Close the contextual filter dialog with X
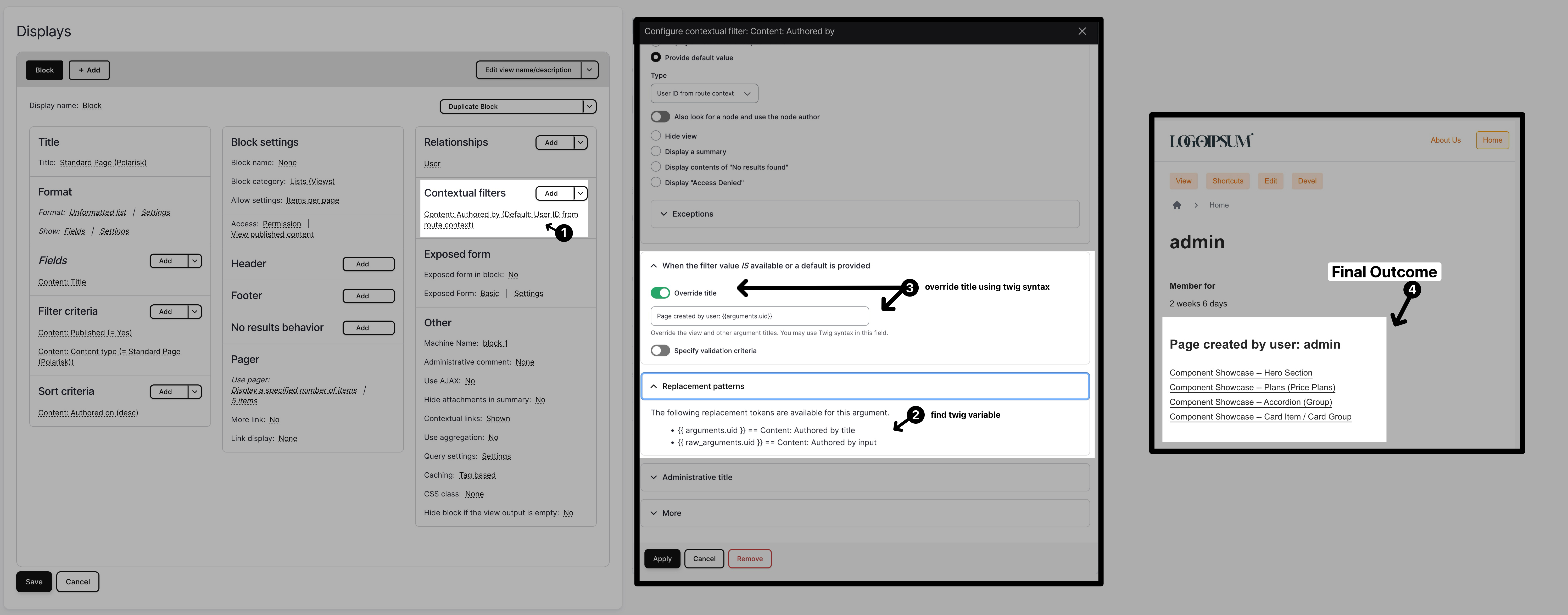 coord(1082,31)
